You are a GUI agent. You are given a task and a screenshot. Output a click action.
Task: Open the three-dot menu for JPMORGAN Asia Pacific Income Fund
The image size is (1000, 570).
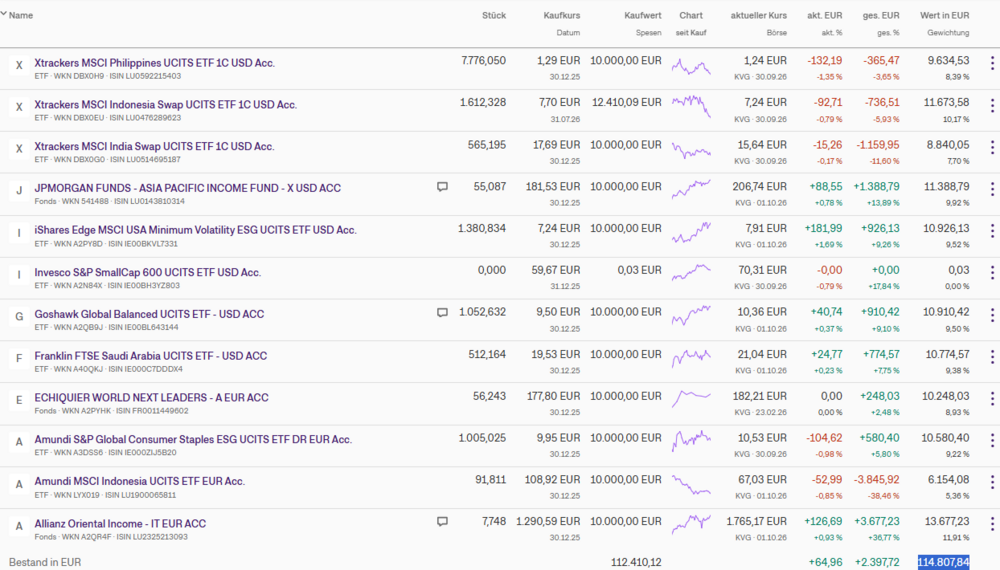pos(992,189)
